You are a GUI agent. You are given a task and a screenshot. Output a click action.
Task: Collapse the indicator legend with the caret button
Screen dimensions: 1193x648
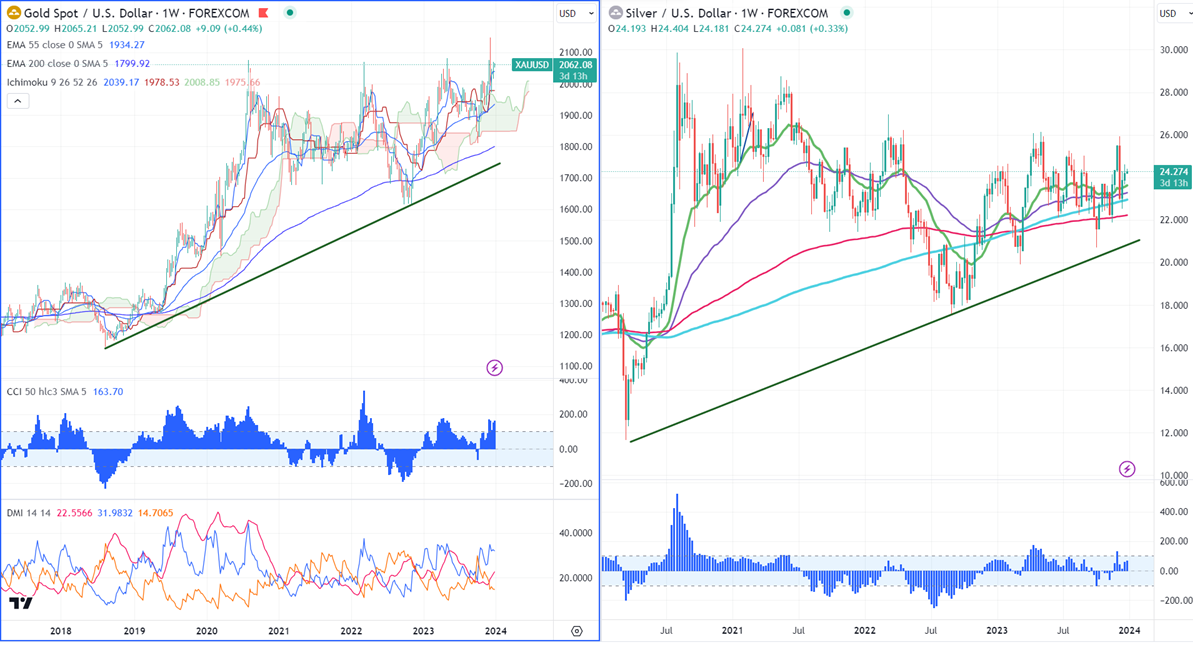pos(18,100)
